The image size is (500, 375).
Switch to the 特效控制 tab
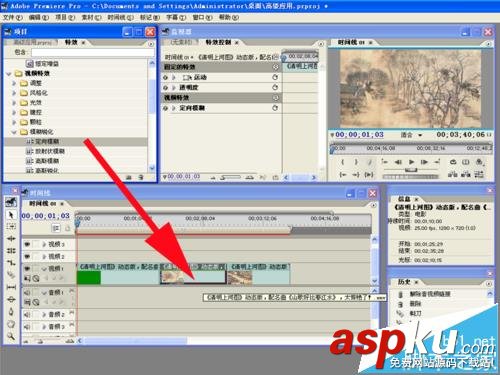point(218,42)
